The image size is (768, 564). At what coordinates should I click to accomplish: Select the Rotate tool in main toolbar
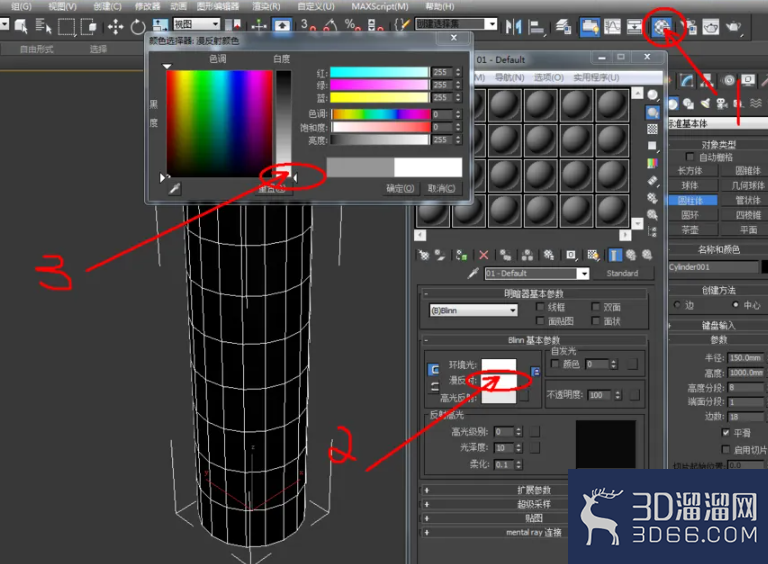[x=138, y=26]
